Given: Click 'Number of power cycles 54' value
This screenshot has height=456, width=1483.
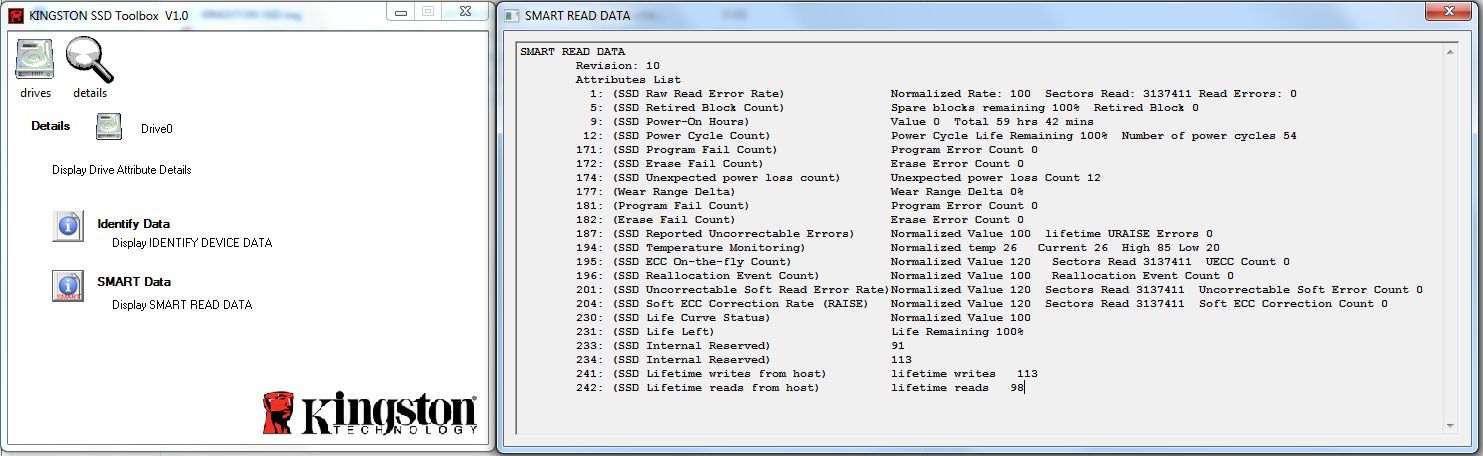Looking at the screenshot, I should coord(1210,135).
